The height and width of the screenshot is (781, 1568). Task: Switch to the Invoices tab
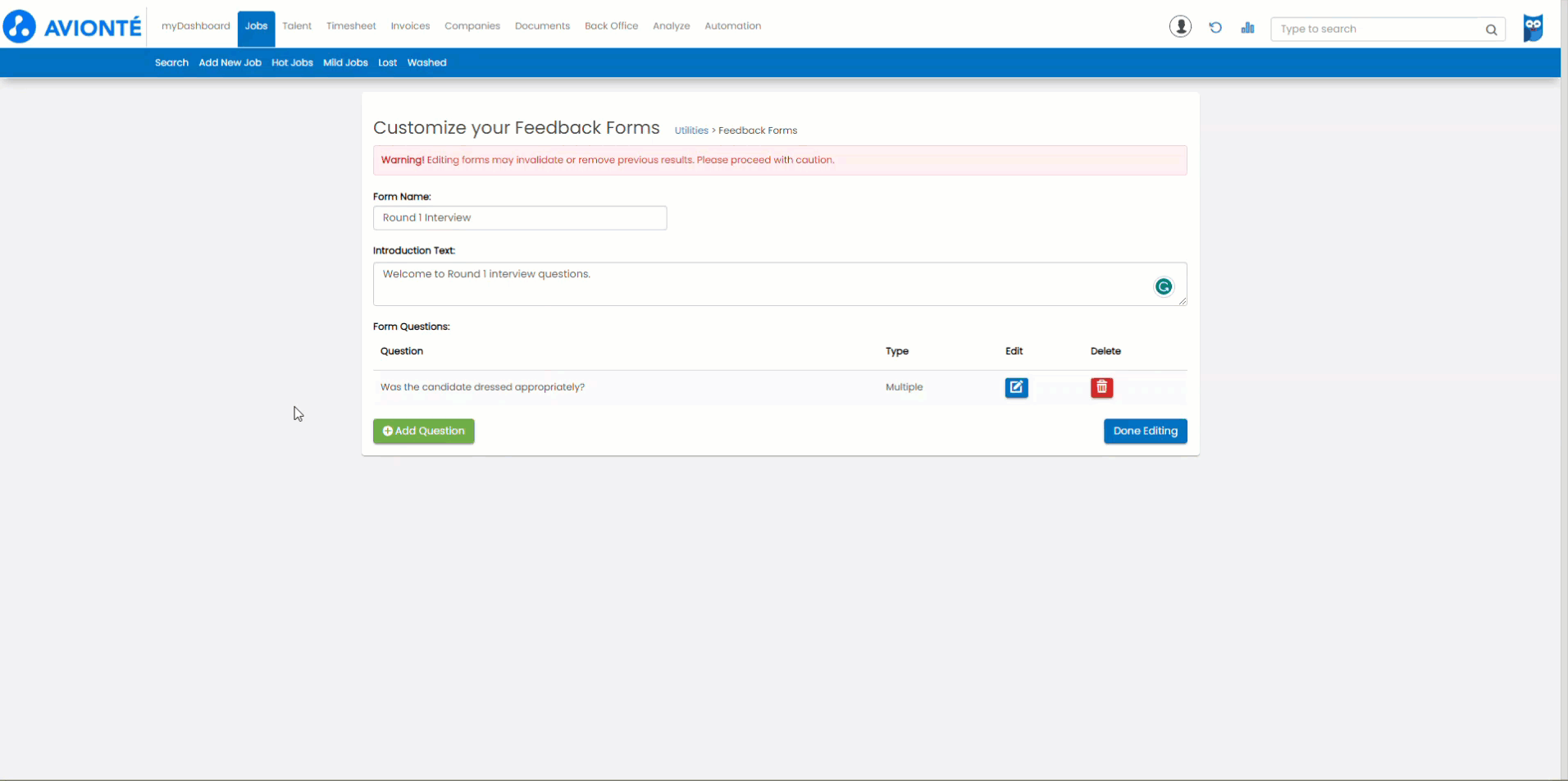(x=410, y=26)
